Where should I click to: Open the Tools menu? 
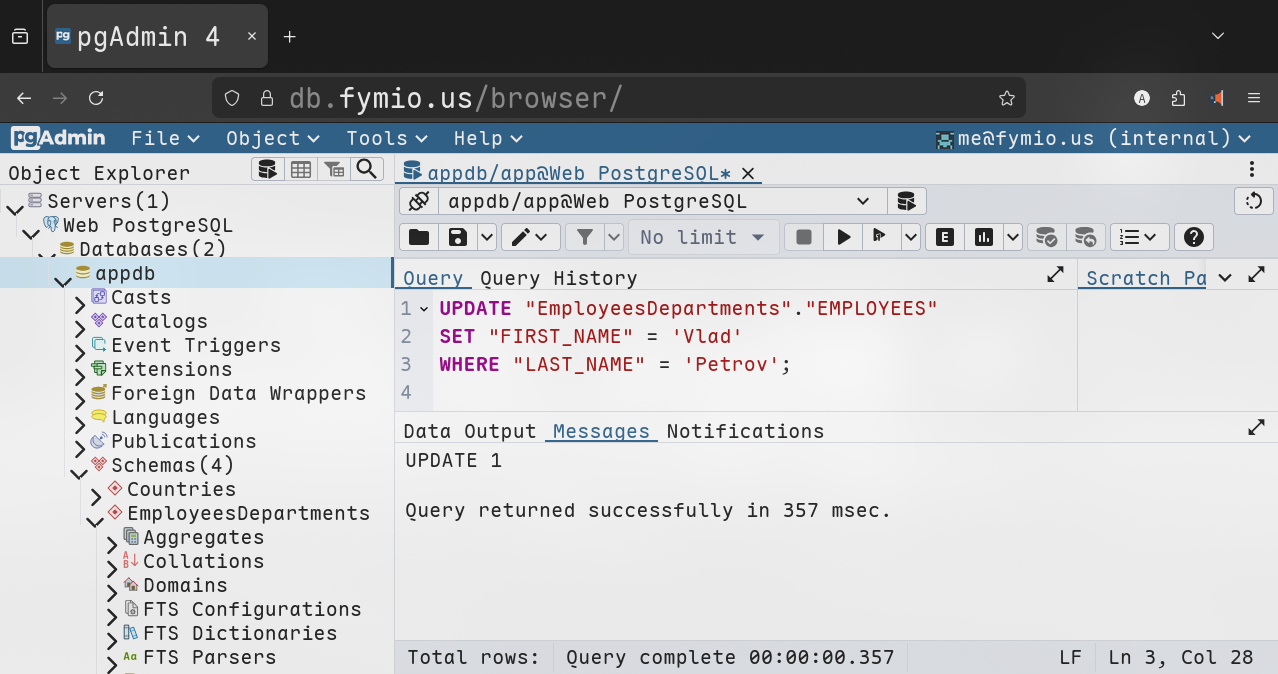coord(386,138)
